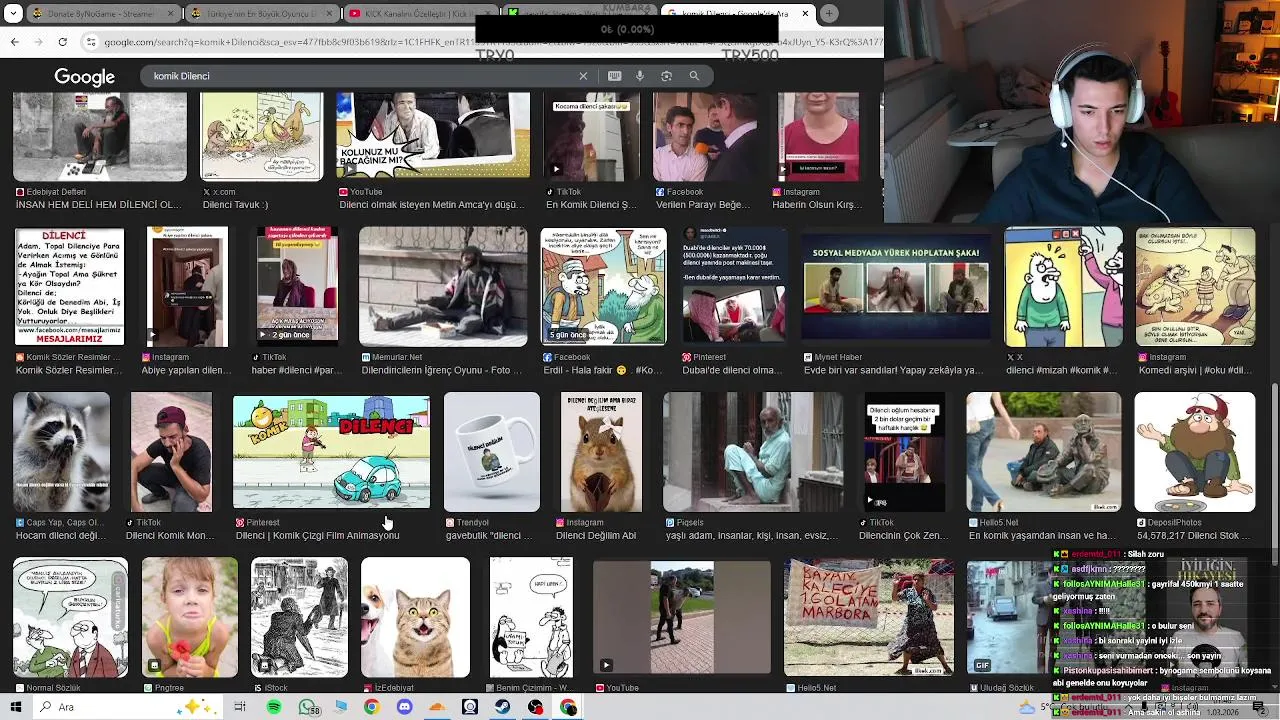The width and height of the screenshot is (1280, 720).
Task: Open 'İNSAN HEM DELİ HEM DİLENCİ' caption link
Action: coord(98,205)
